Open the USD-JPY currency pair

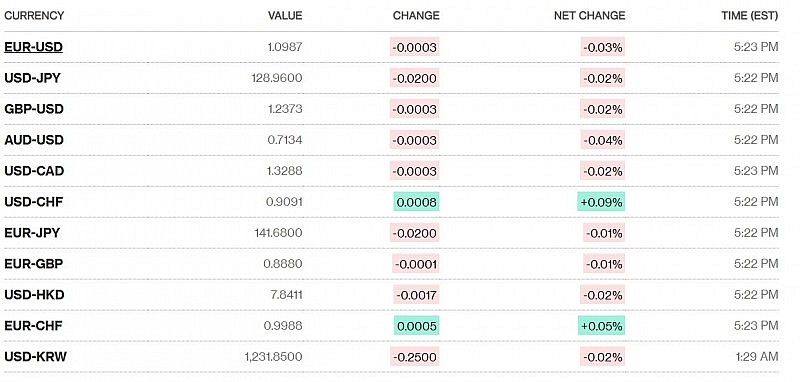33,78
